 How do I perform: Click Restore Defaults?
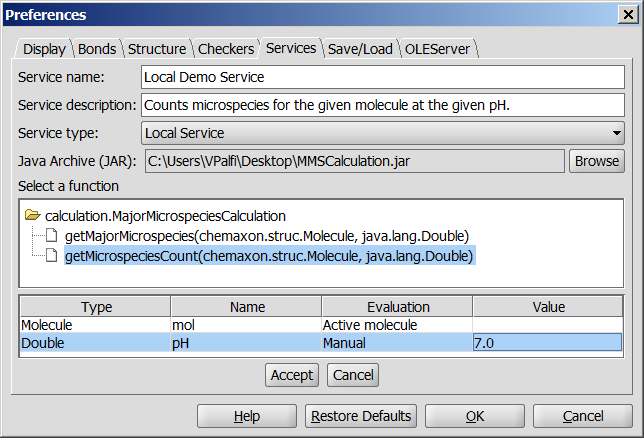pos(361,416)
